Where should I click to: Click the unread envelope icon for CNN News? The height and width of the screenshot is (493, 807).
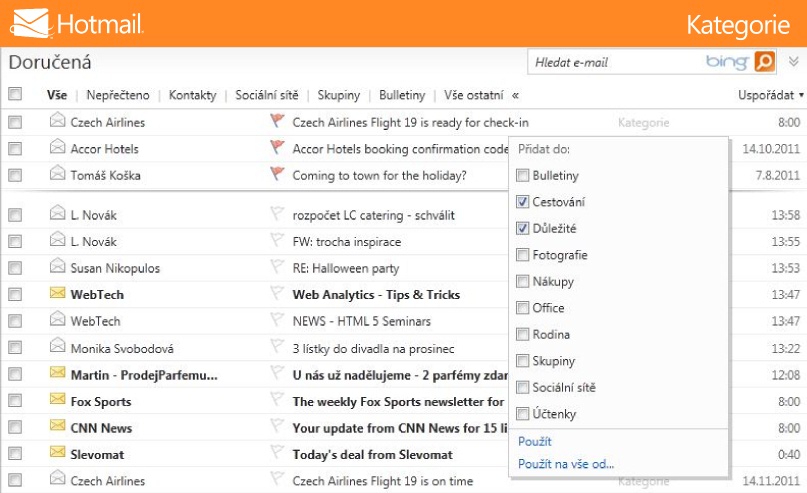[58, 425]
